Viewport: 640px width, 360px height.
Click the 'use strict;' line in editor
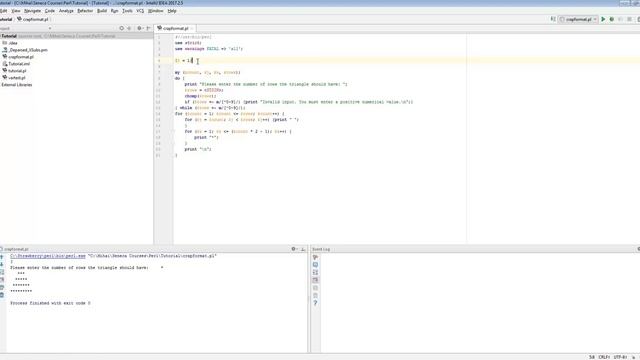(x=188, y=43)
